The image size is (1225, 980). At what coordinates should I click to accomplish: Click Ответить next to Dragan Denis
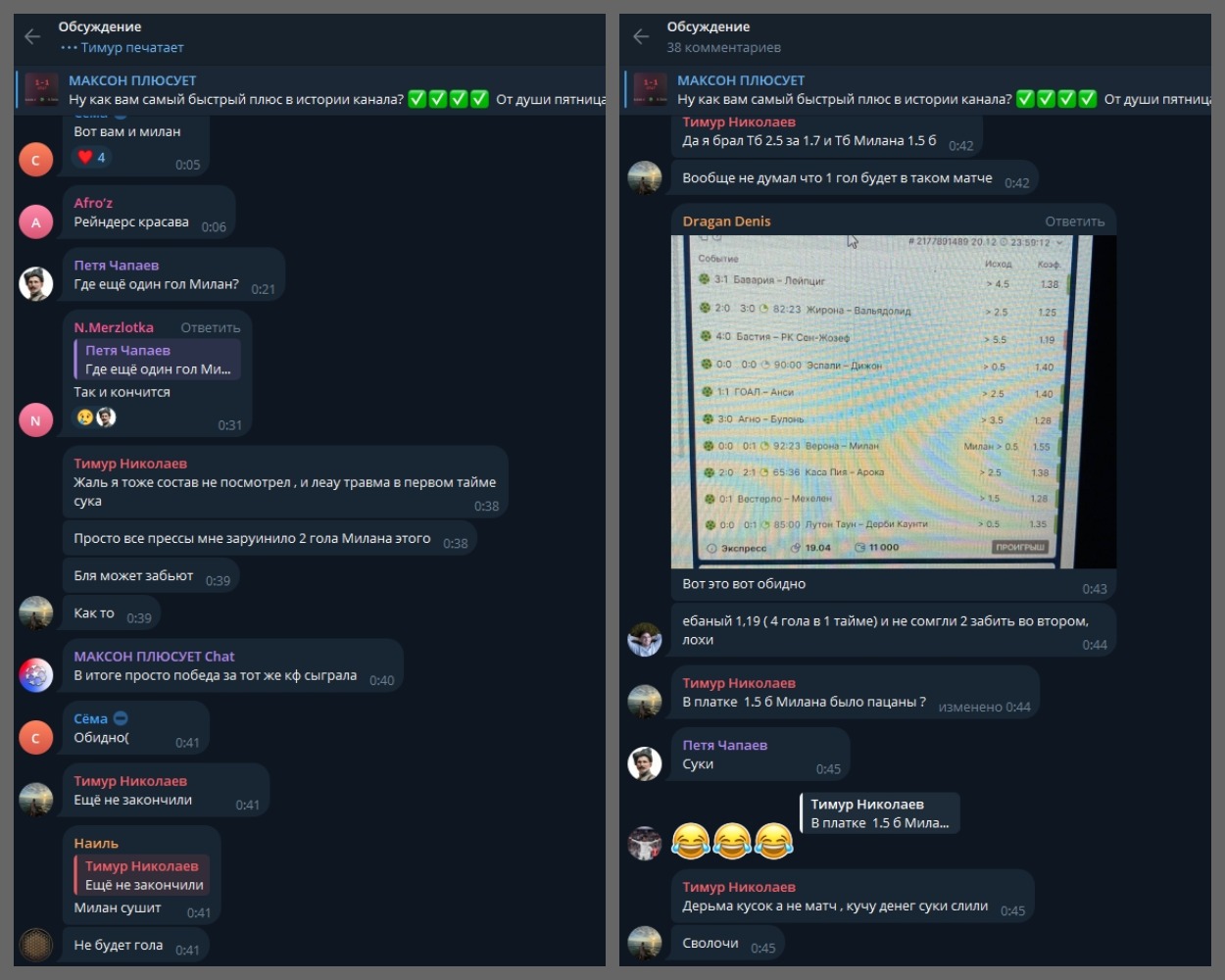[x=1074, y=221]
